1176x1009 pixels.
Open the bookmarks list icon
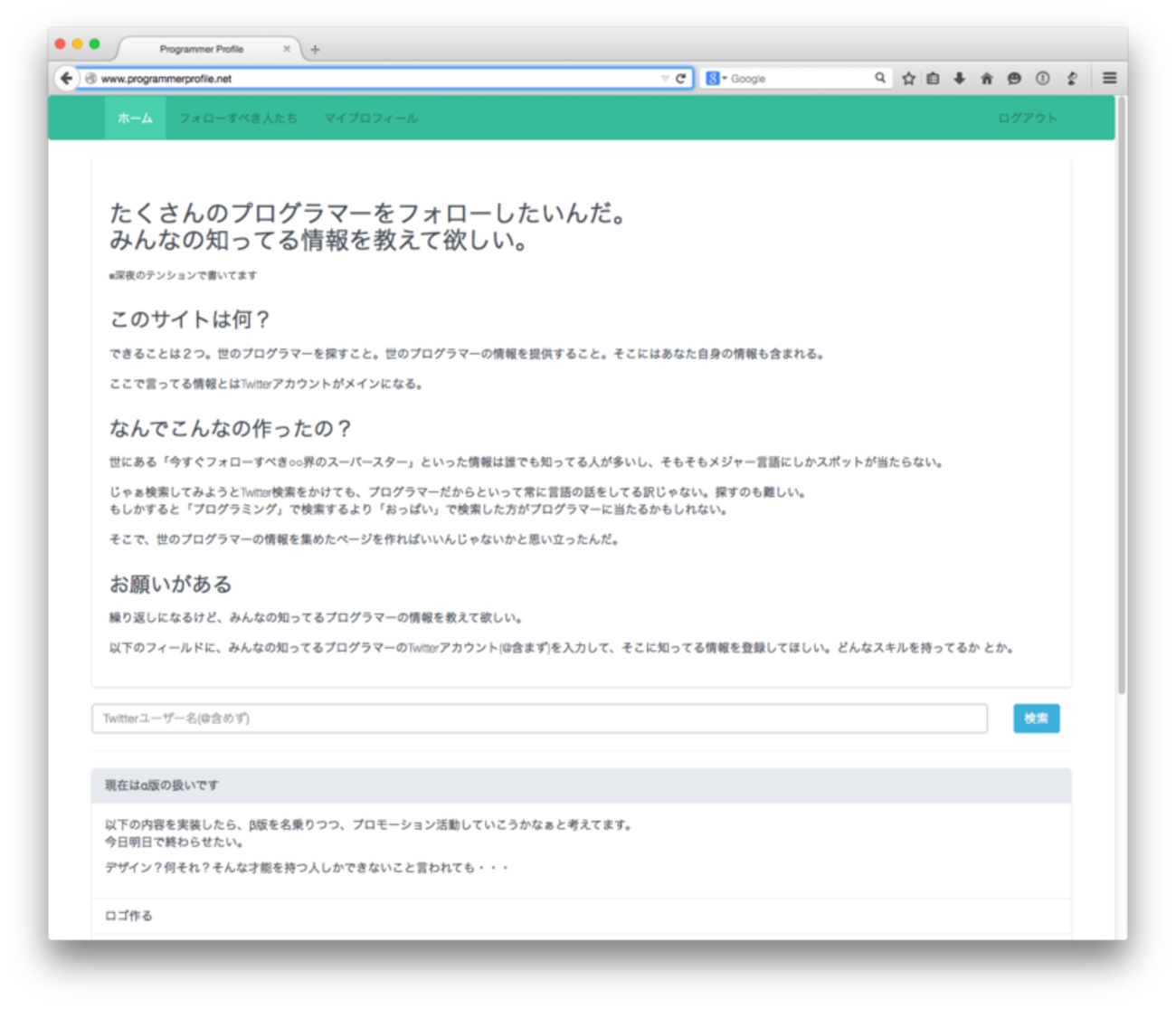click(934, 79)
